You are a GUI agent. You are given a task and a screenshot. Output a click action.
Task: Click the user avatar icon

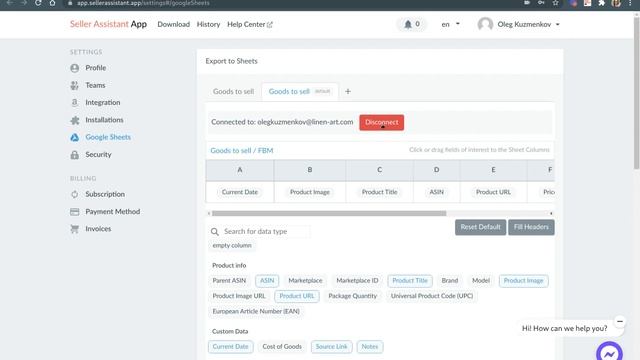[485, 24]
